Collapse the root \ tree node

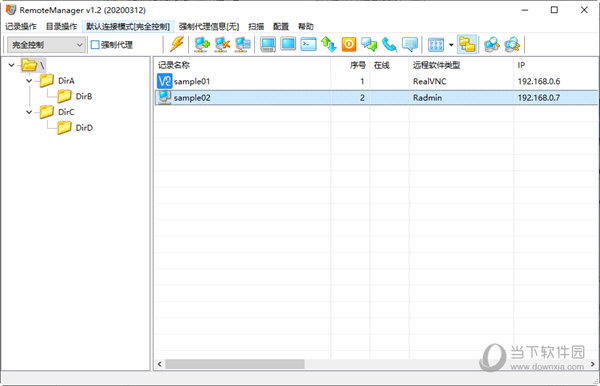click(12, 65)
